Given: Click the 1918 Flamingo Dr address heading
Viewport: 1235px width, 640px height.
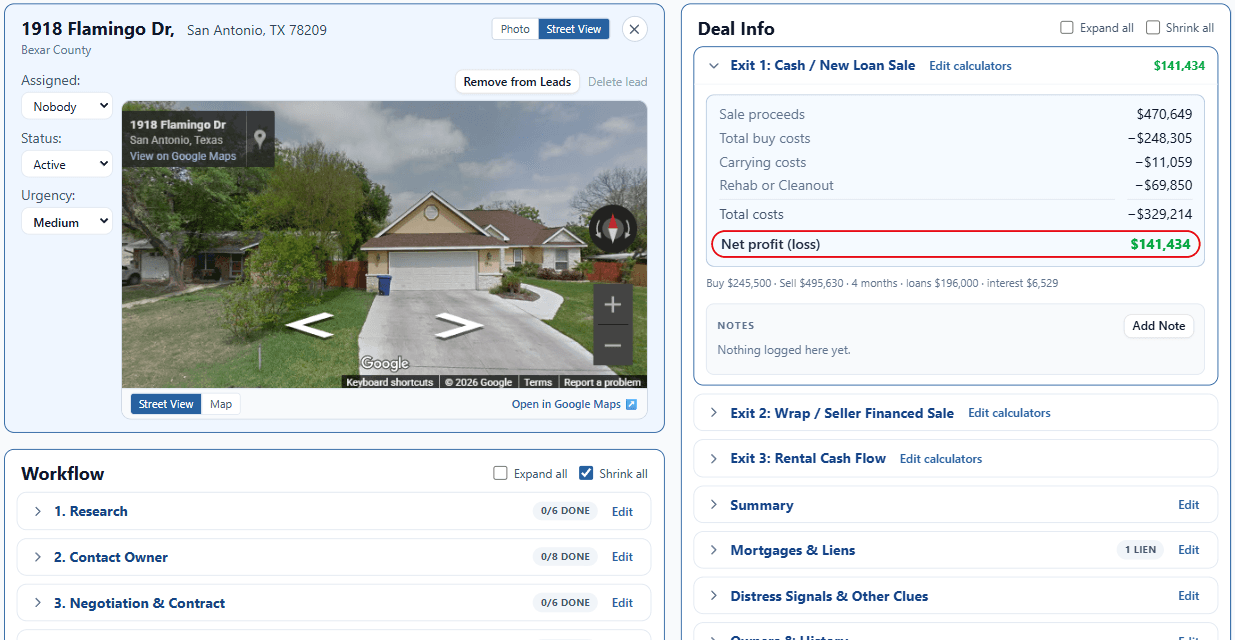Looking at the screenshot, I should [98, 29].
